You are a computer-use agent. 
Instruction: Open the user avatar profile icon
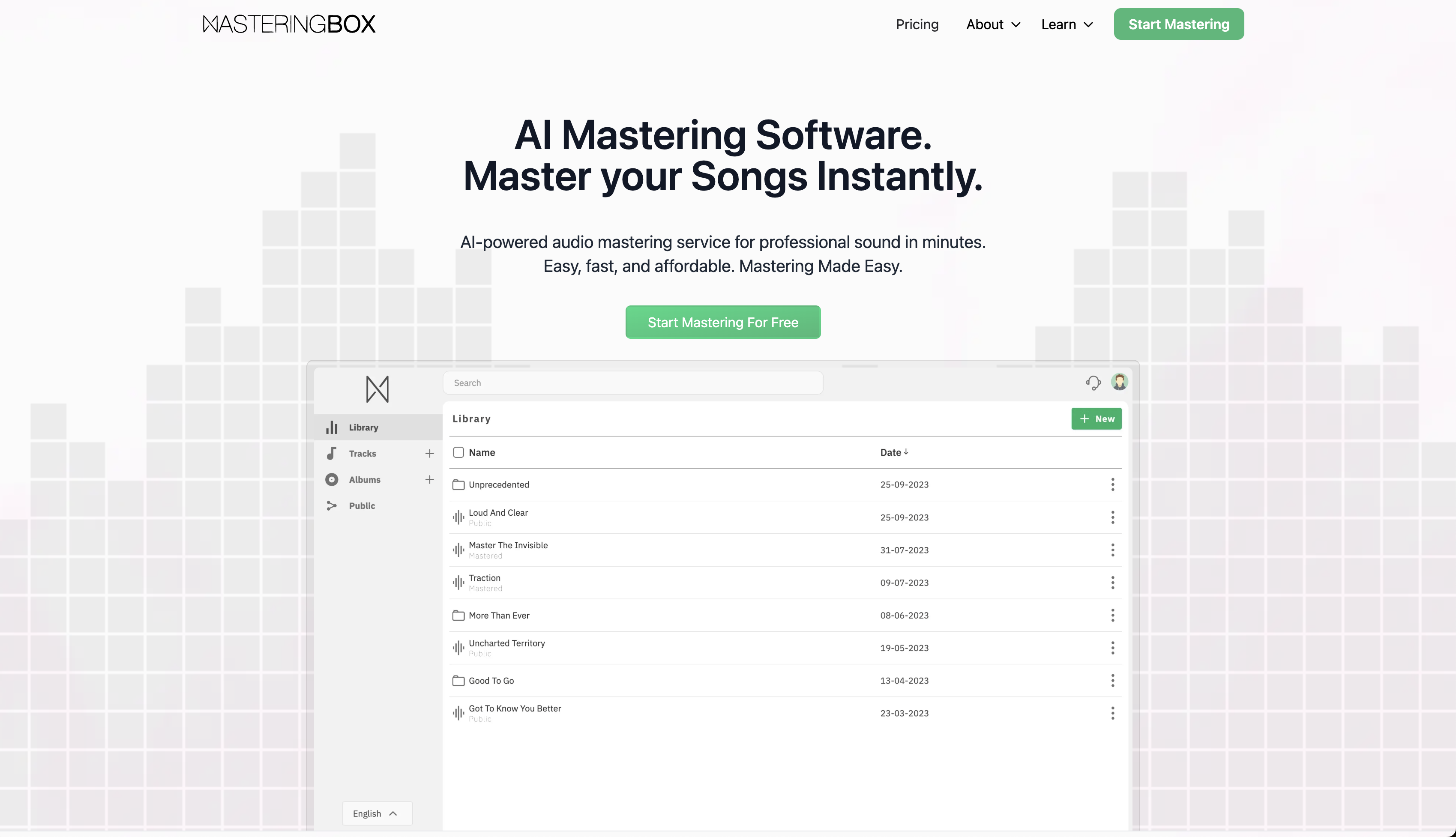point(1119,382)
